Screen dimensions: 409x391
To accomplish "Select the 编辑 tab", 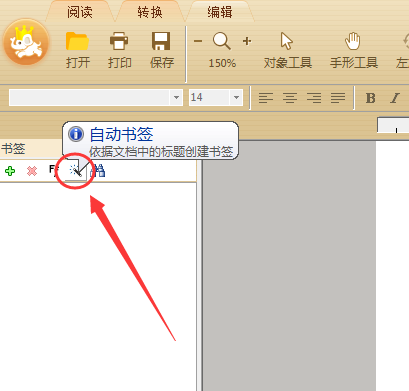I will (220, 12).
